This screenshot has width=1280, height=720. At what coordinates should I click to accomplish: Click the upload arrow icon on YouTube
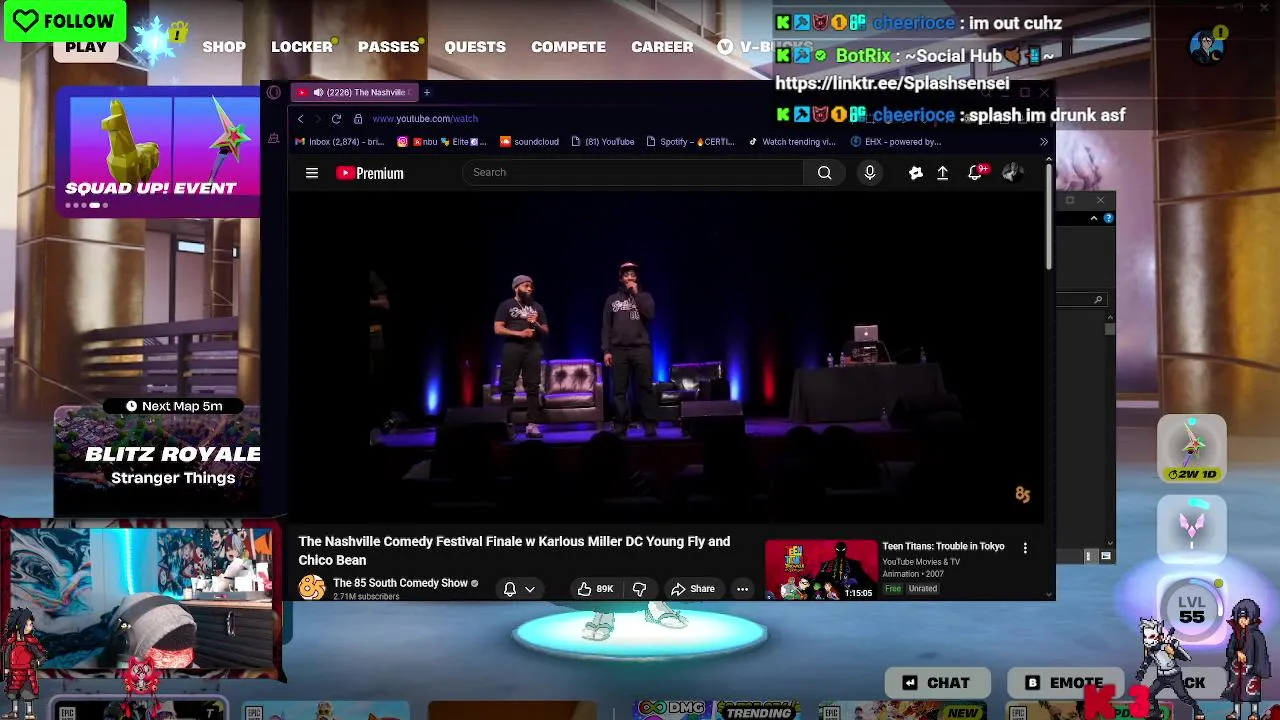click(x=942, y=173)
